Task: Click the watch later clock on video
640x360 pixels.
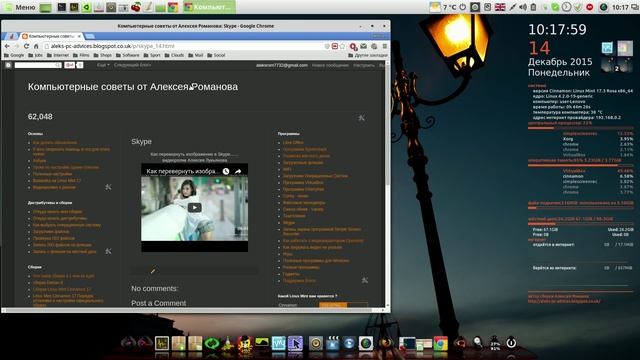Action: [226, 171]
